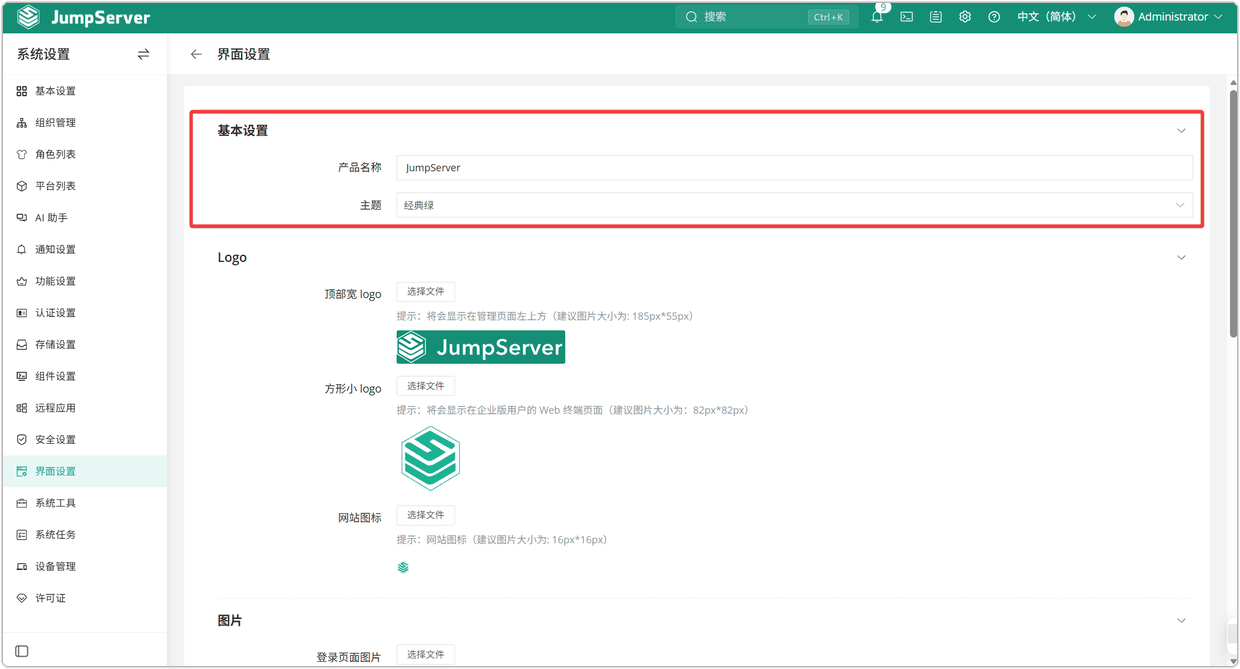Click the 角色列表 sidebar icon
The height and width of the screenshot is (669, 1240).
pyautogui.click(x=22, y=155)
